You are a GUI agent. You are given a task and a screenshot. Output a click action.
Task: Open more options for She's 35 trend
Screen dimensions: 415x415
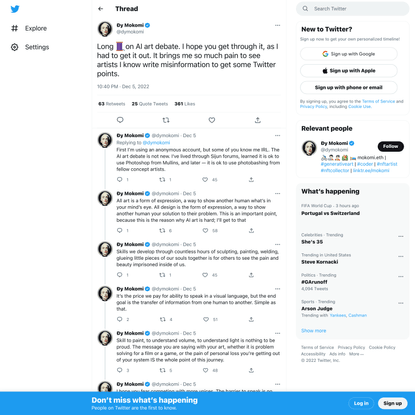tap(401, 236)
